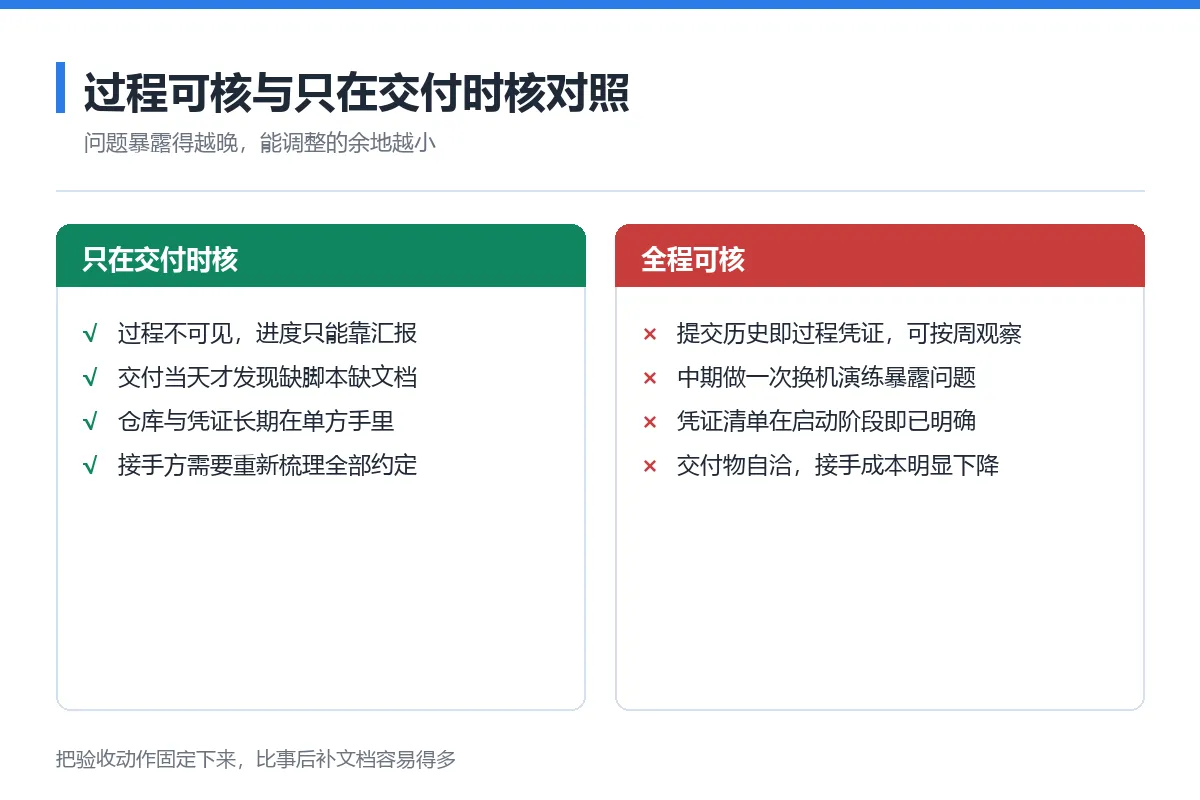Click the subtitle 问题暴露得越晚，能调整的余地越小

pyautogui.click(x=260, y=143)
